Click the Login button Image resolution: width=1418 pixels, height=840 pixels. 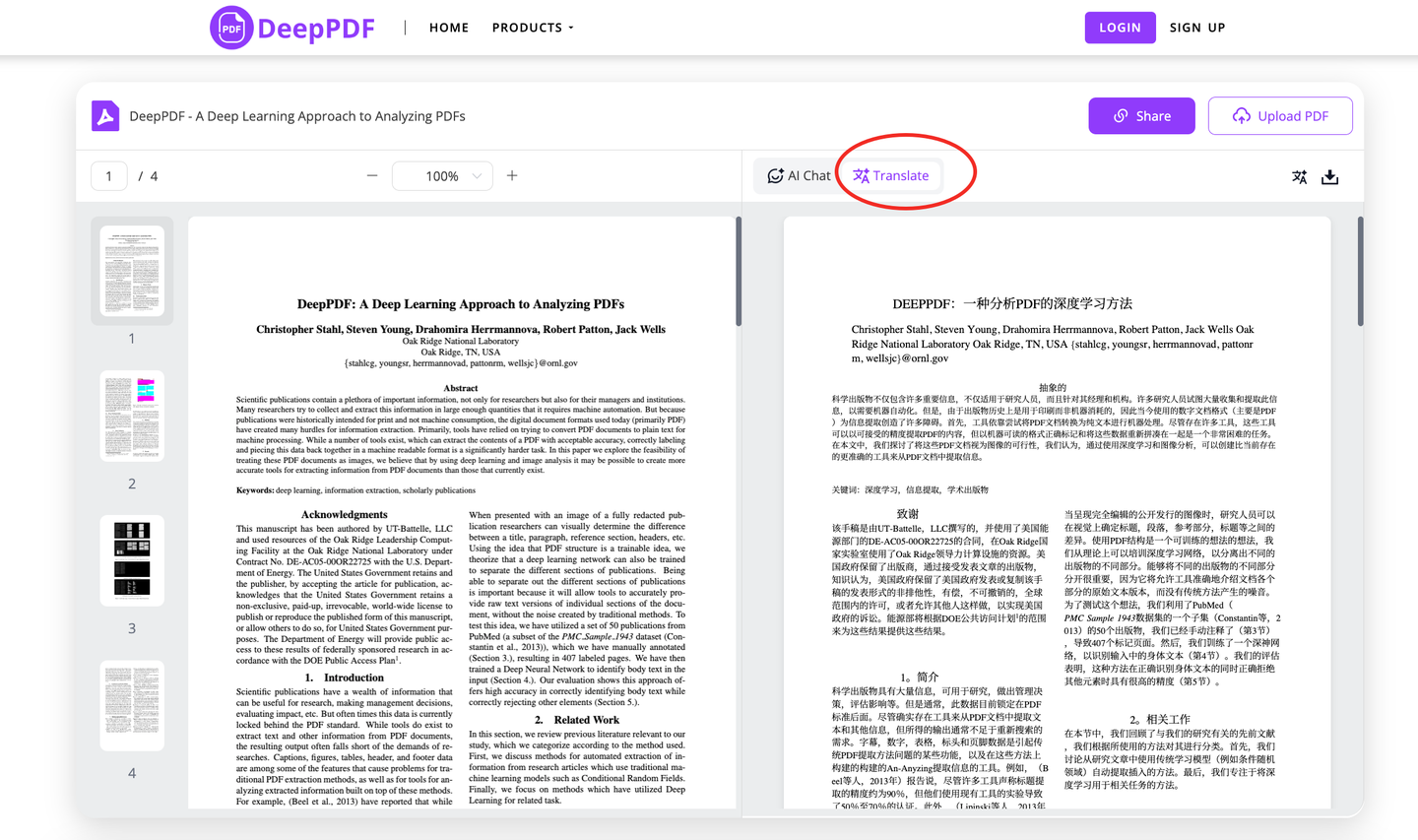(x=1120, y=27)
